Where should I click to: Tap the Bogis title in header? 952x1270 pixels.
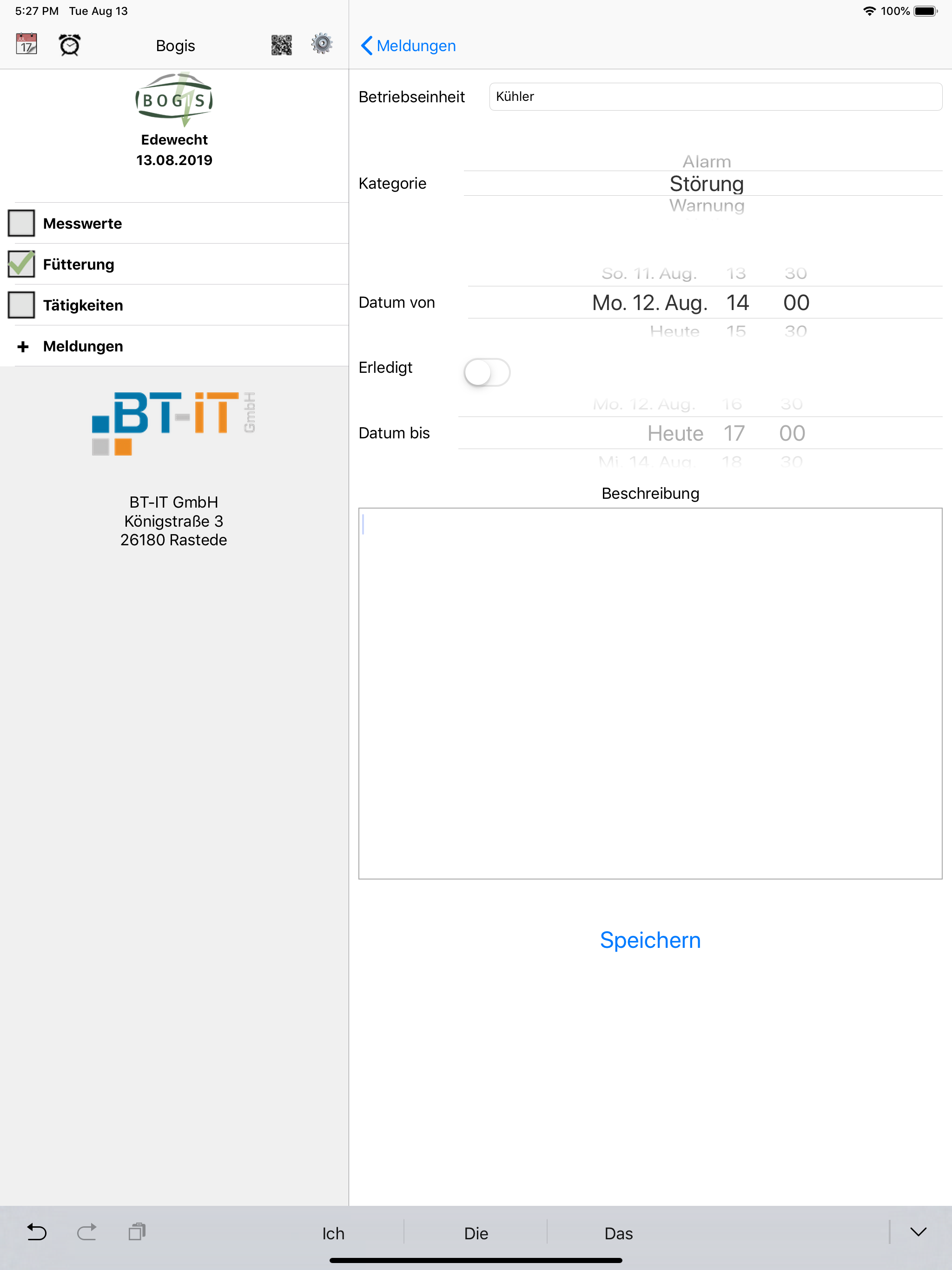tap(175, 46)
